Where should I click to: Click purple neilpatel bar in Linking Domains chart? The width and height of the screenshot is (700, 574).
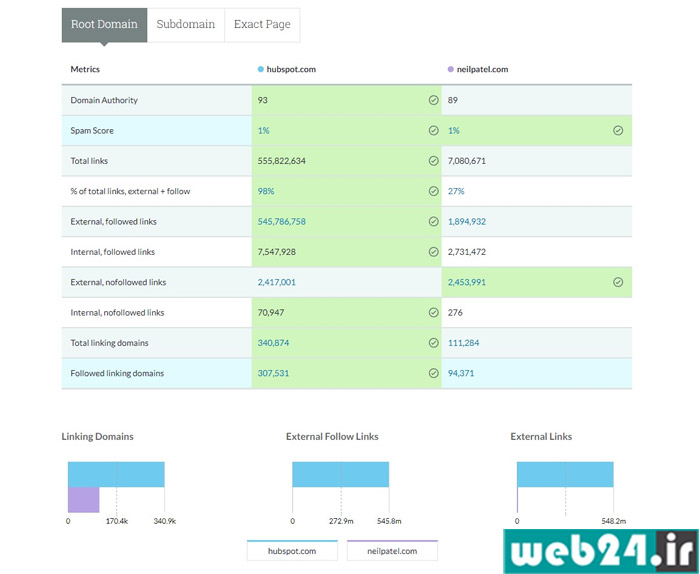83,500
